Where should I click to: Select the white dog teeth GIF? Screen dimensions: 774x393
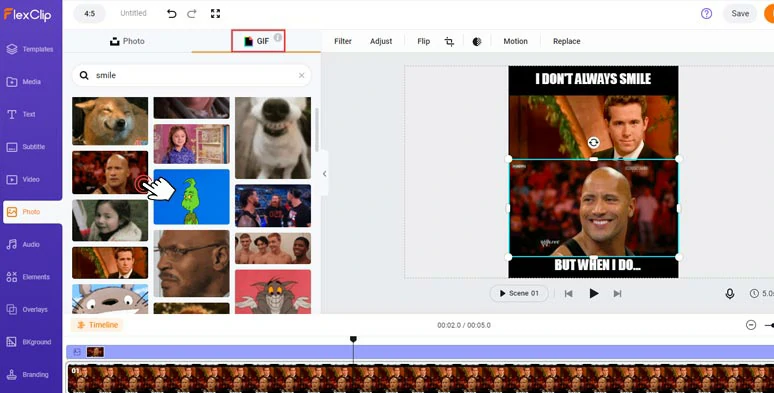point(273,138)
